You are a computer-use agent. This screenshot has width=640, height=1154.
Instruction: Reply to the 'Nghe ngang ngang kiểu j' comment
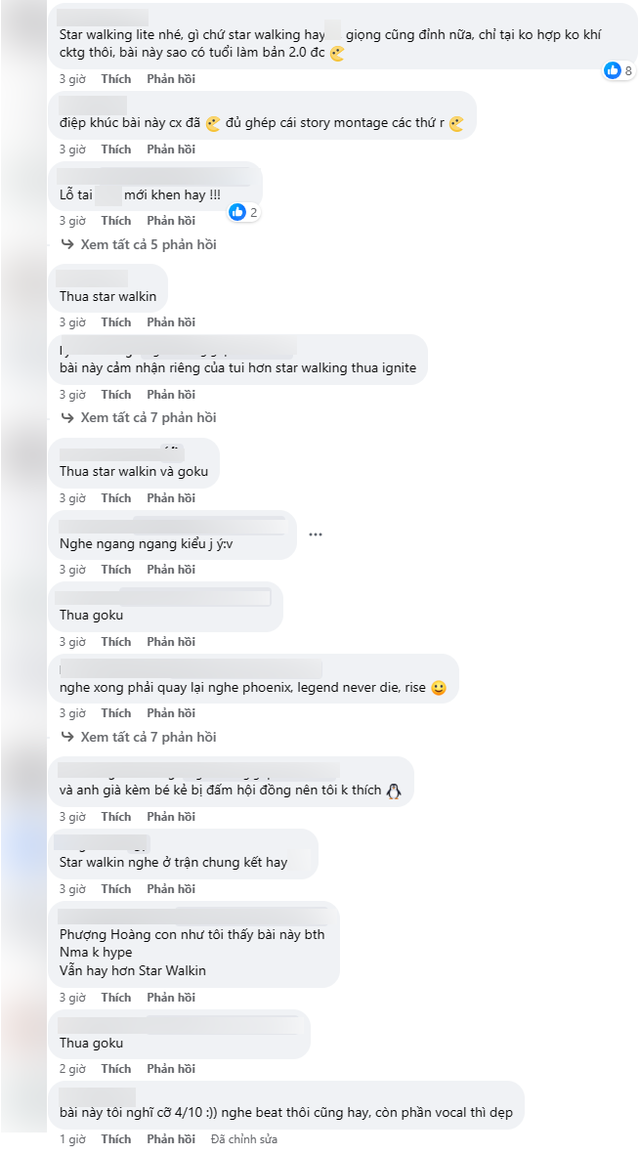point(171,570)
